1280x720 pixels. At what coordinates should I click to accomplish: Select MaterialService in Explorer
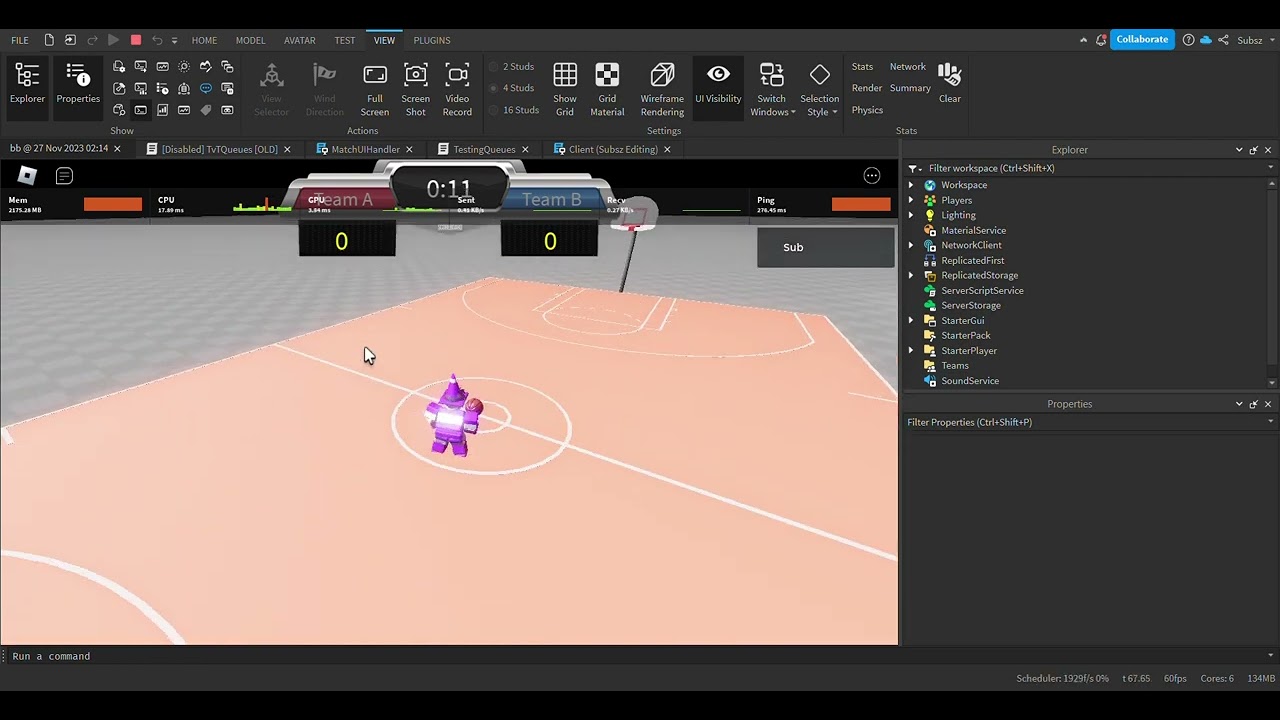pos(973,230)
